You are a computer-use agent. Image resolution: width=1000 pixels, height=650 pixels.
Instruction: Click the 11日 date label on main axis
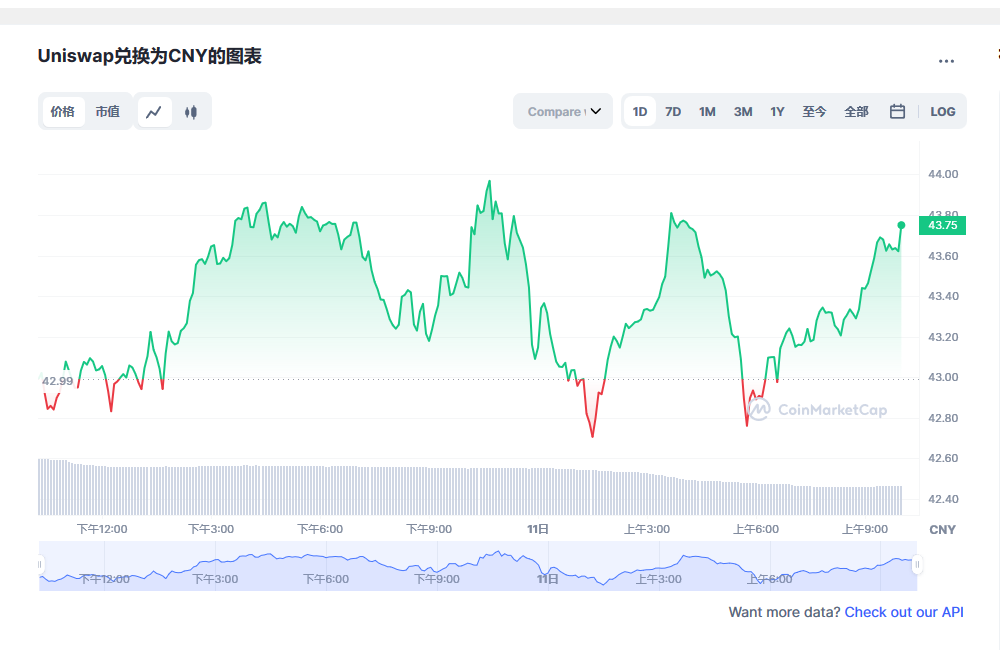click(x=538, y=529)
